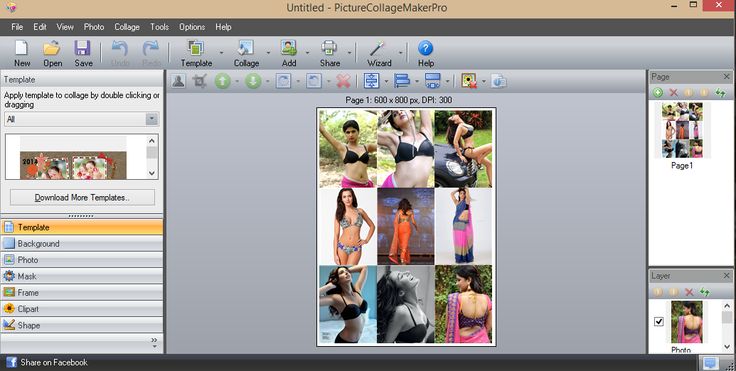
Task: Click the Layer panel scrollbar down arrow
Action: [x=728, y=347]
